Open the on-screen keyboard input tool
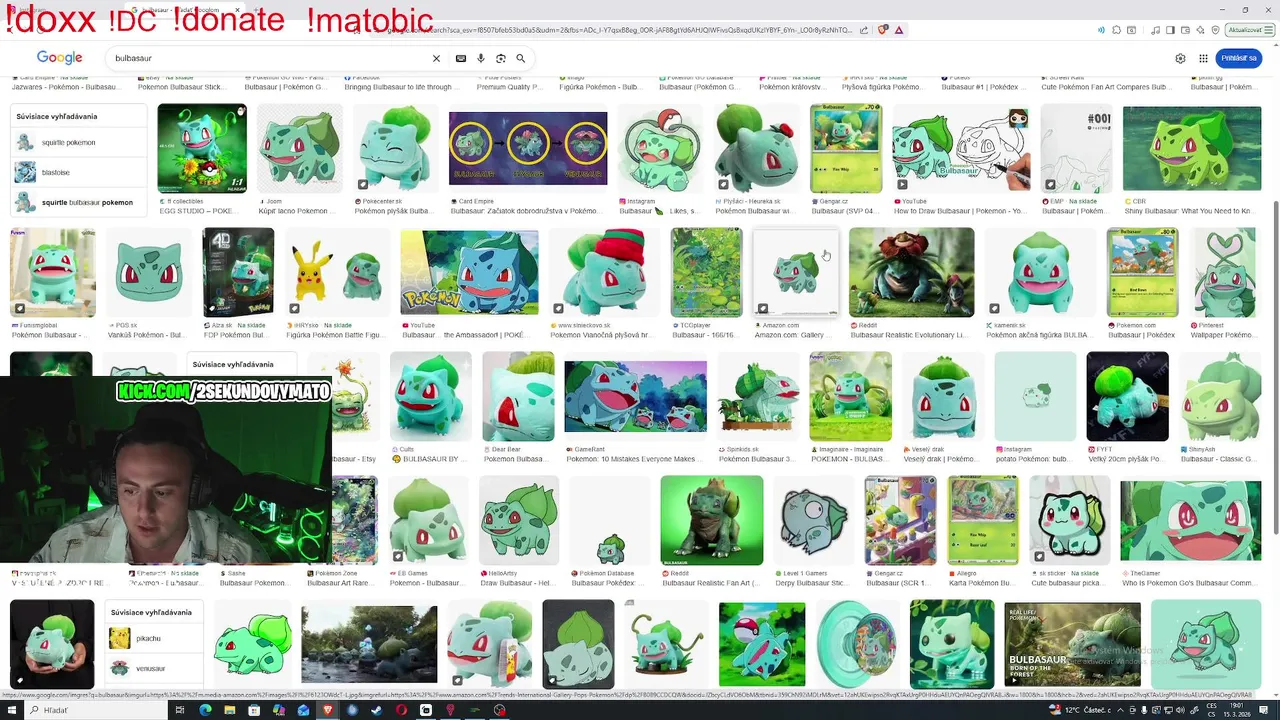This screenshot has width=1280, height=720. [460, 58]
